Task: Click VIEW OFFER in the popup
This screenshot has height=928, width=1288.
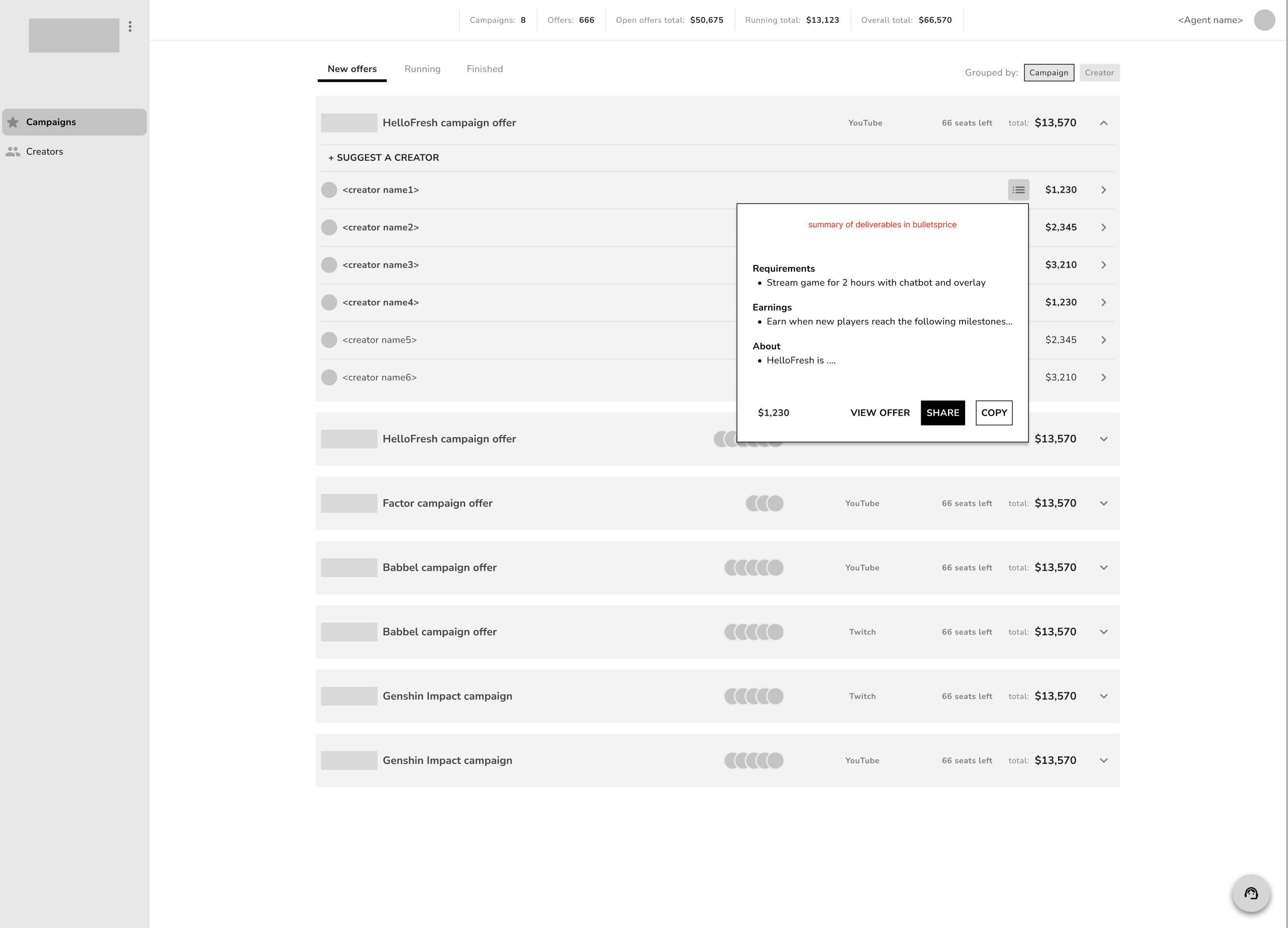Action: tap(880, 412)
